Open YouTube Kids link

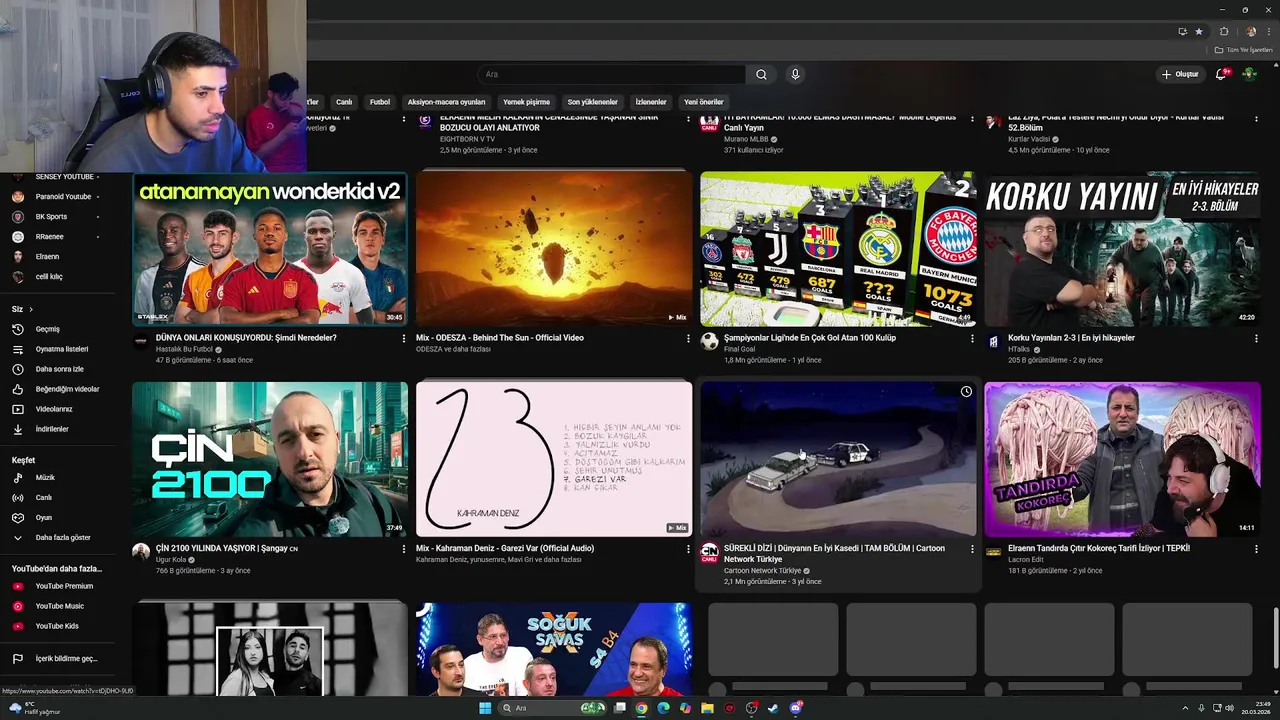click(x=58, y=626)
